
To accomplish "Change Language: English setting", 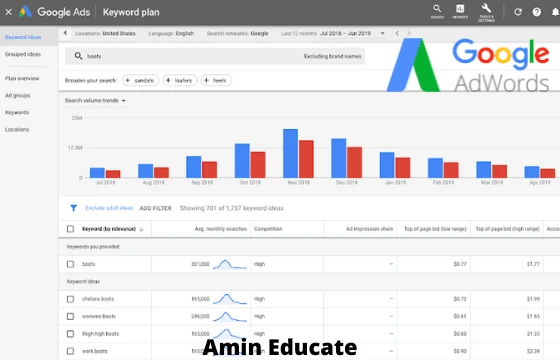I will click(171, 33).
